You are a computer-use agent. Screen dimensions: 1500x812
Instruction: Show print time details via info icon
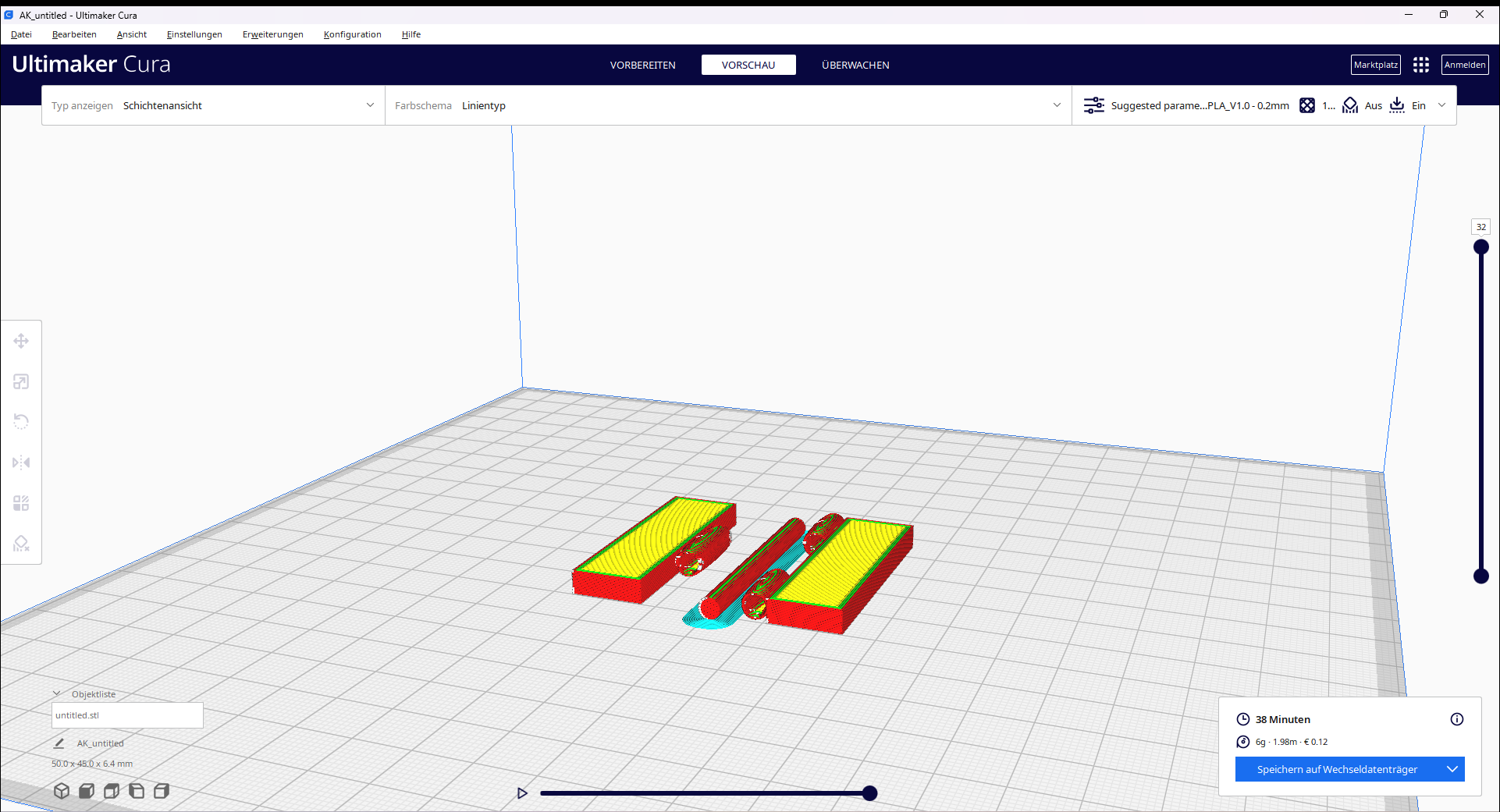[1457, 719]
